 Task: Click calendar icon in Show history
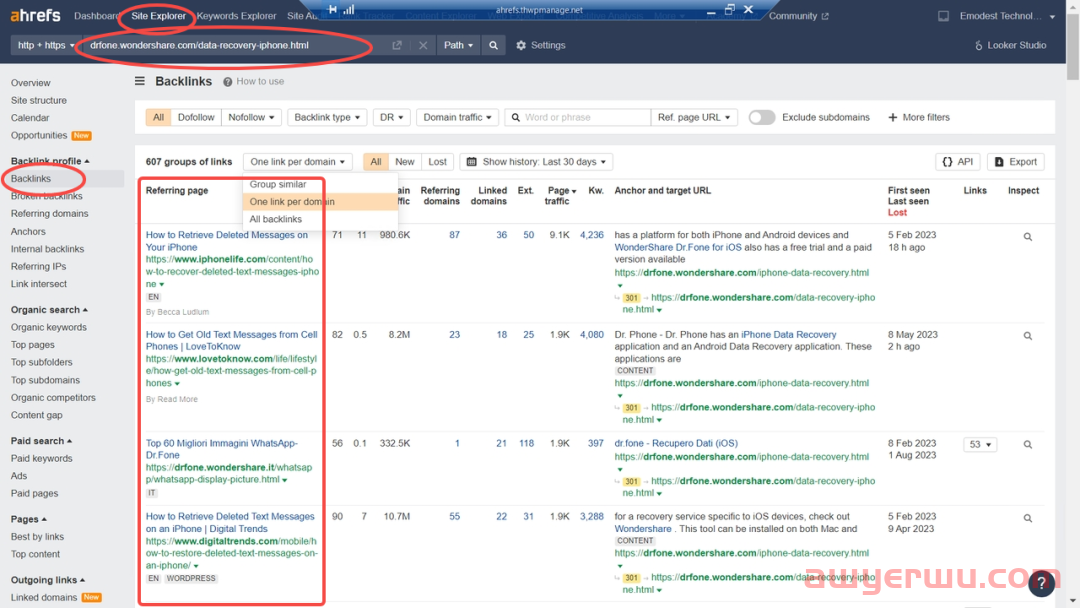(472, 162)
